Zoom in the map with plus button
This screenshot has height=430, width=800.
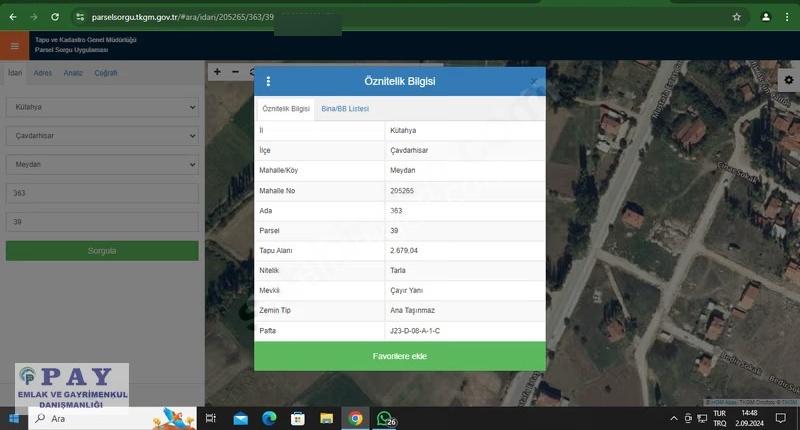coord(217,72)
